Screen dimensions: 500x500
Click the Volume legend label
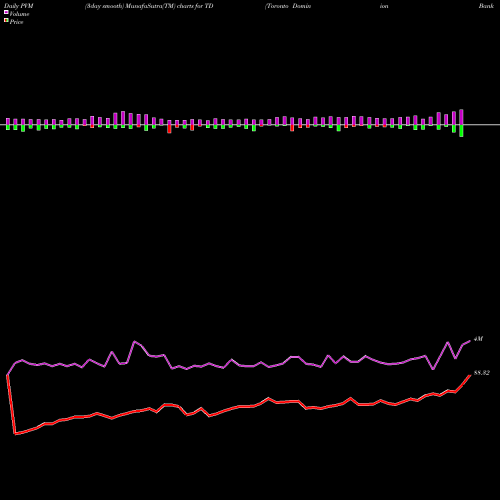coord(19,14)
